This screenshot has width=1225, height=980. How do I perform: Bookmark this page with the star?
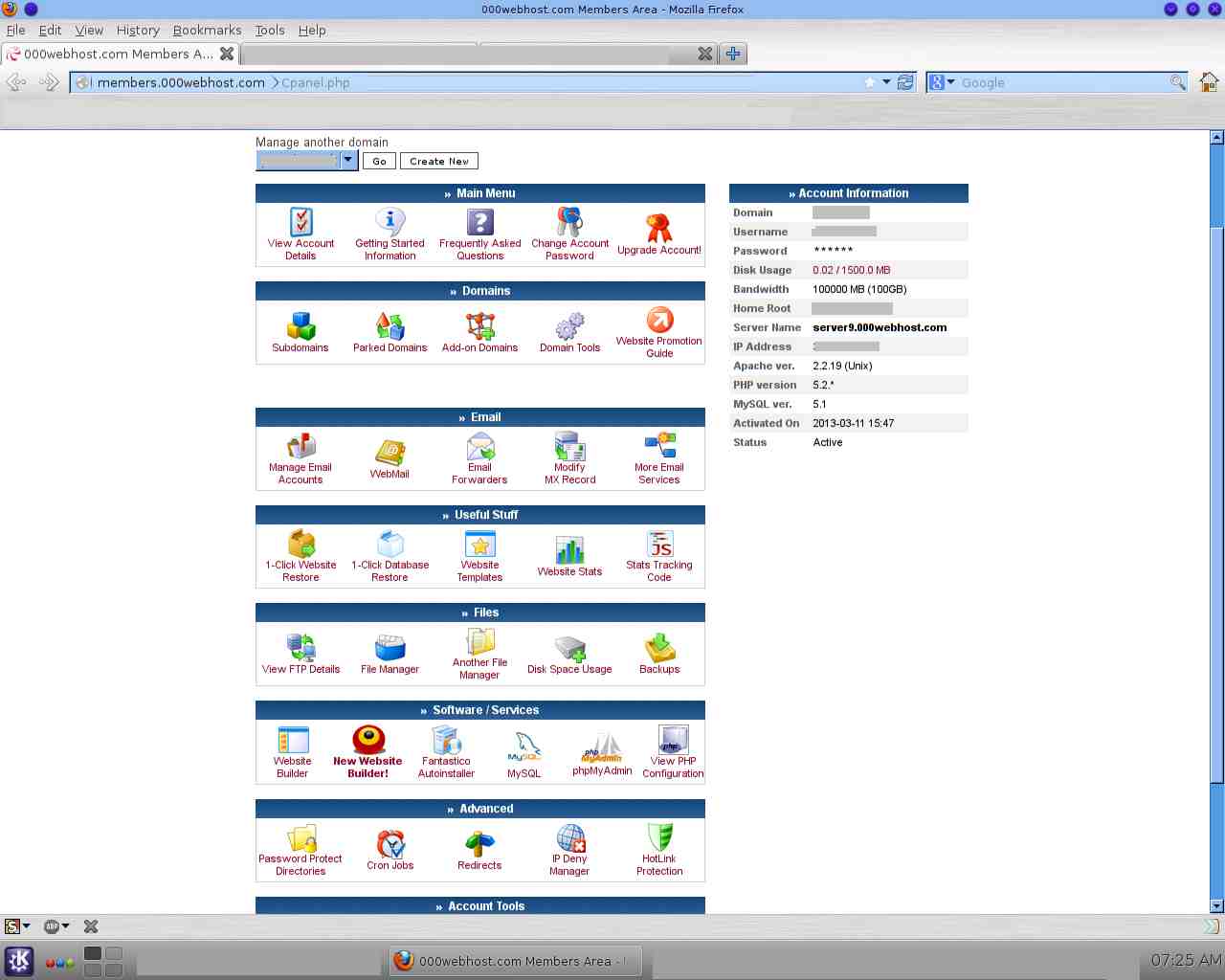pyautogui.click(x=870, y=82)
